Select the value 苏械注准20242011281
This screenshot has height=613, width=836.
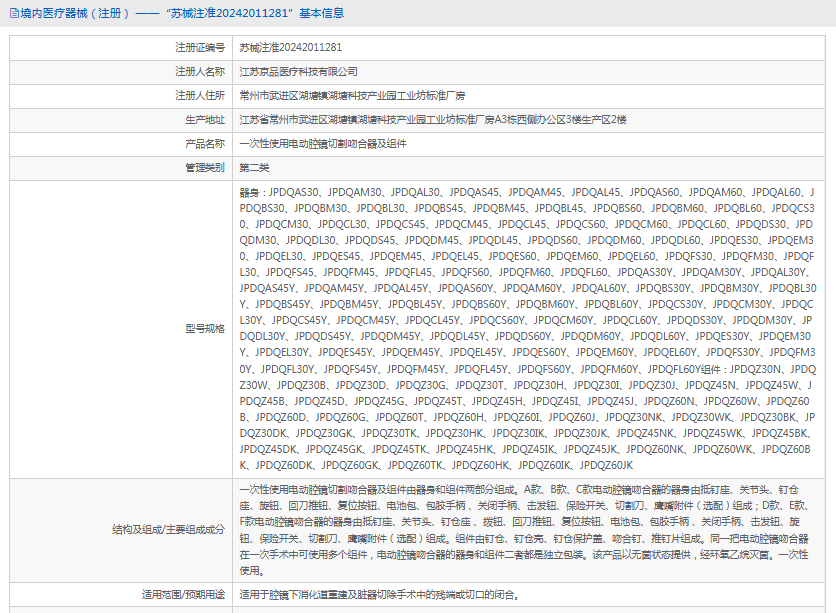point(291,47)
